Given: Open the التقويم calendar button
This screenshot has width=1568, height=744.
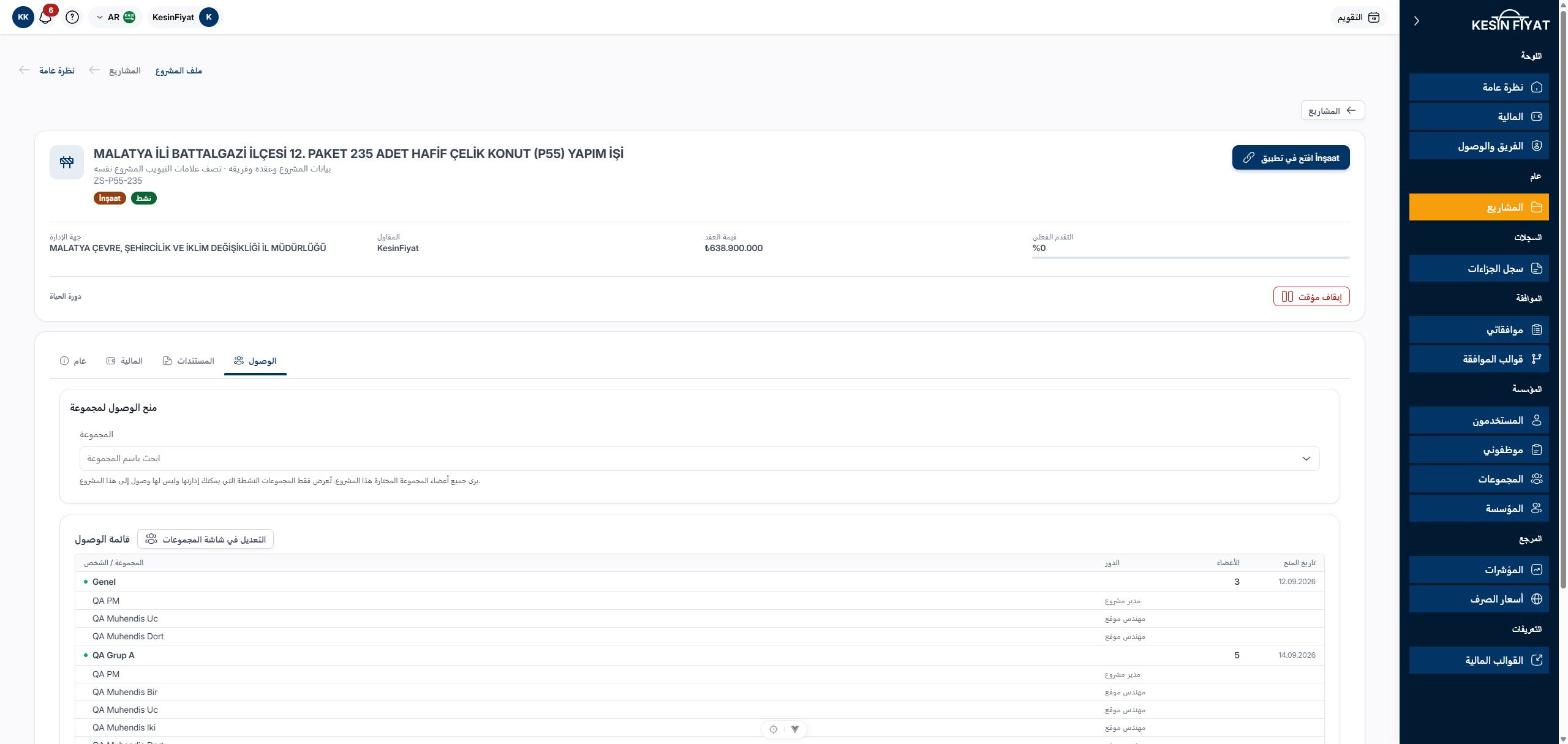Looking at the screenshot, I should tap(1359, 17).
